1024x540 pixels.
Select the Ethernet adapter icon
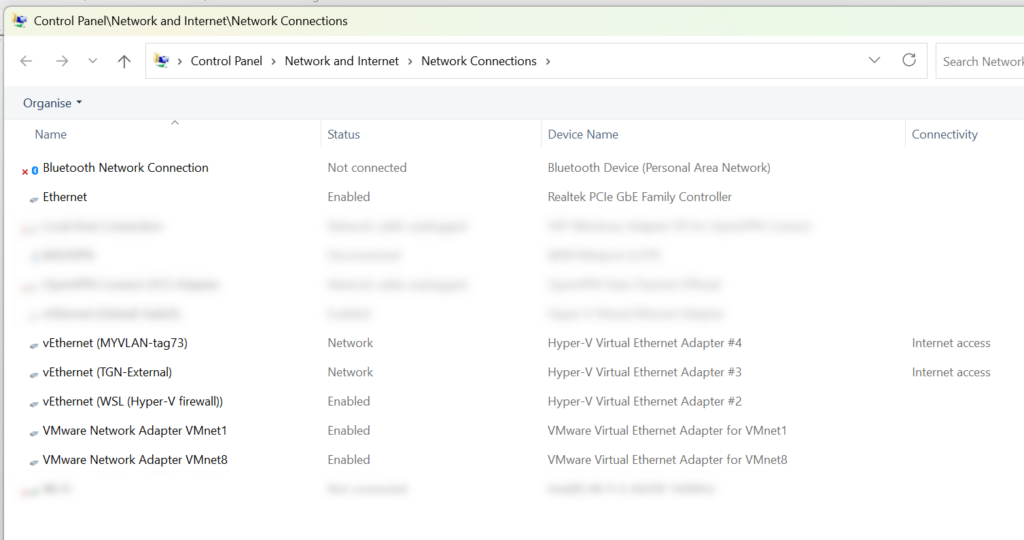(x=34, y=198)
